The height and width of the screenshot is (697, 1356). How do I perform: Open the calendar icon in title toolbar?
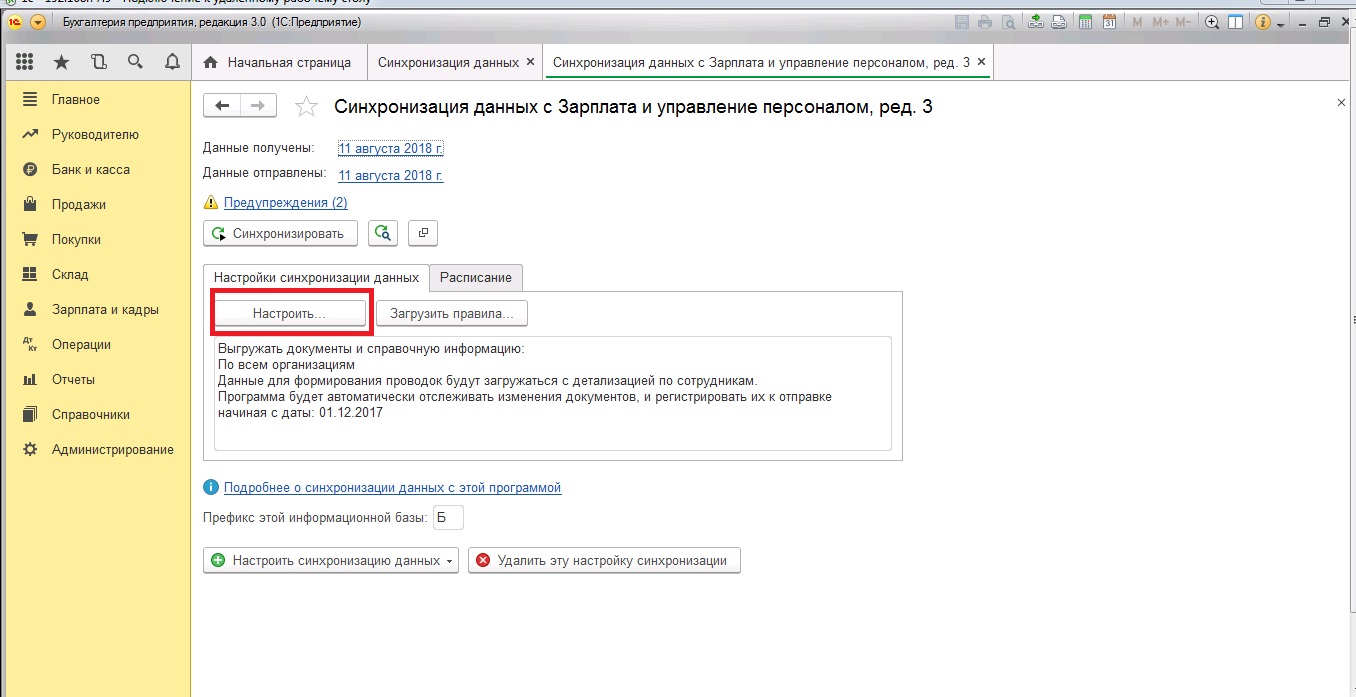click(1108, 22)
